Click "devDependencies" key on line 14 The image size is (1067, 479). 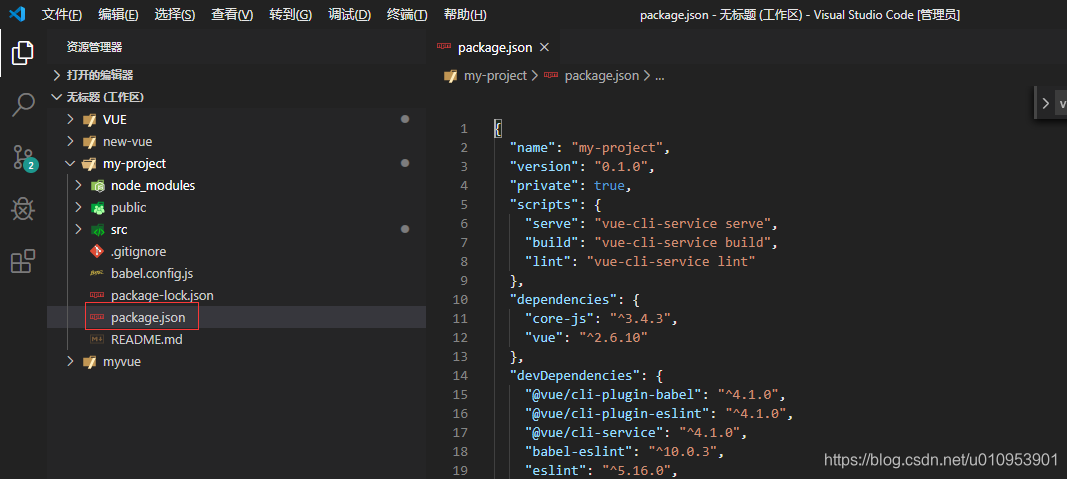(x=573, y=376)
